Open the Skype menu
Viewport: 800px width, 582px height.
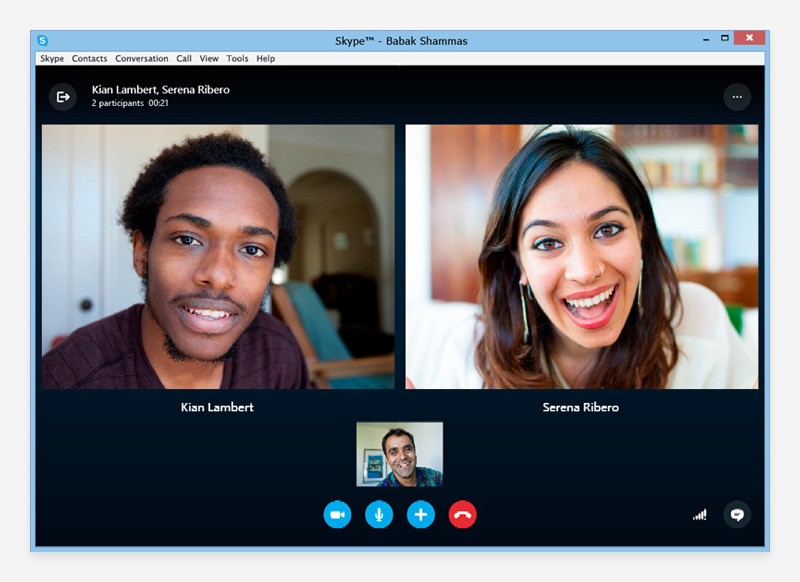coord(52,59)
